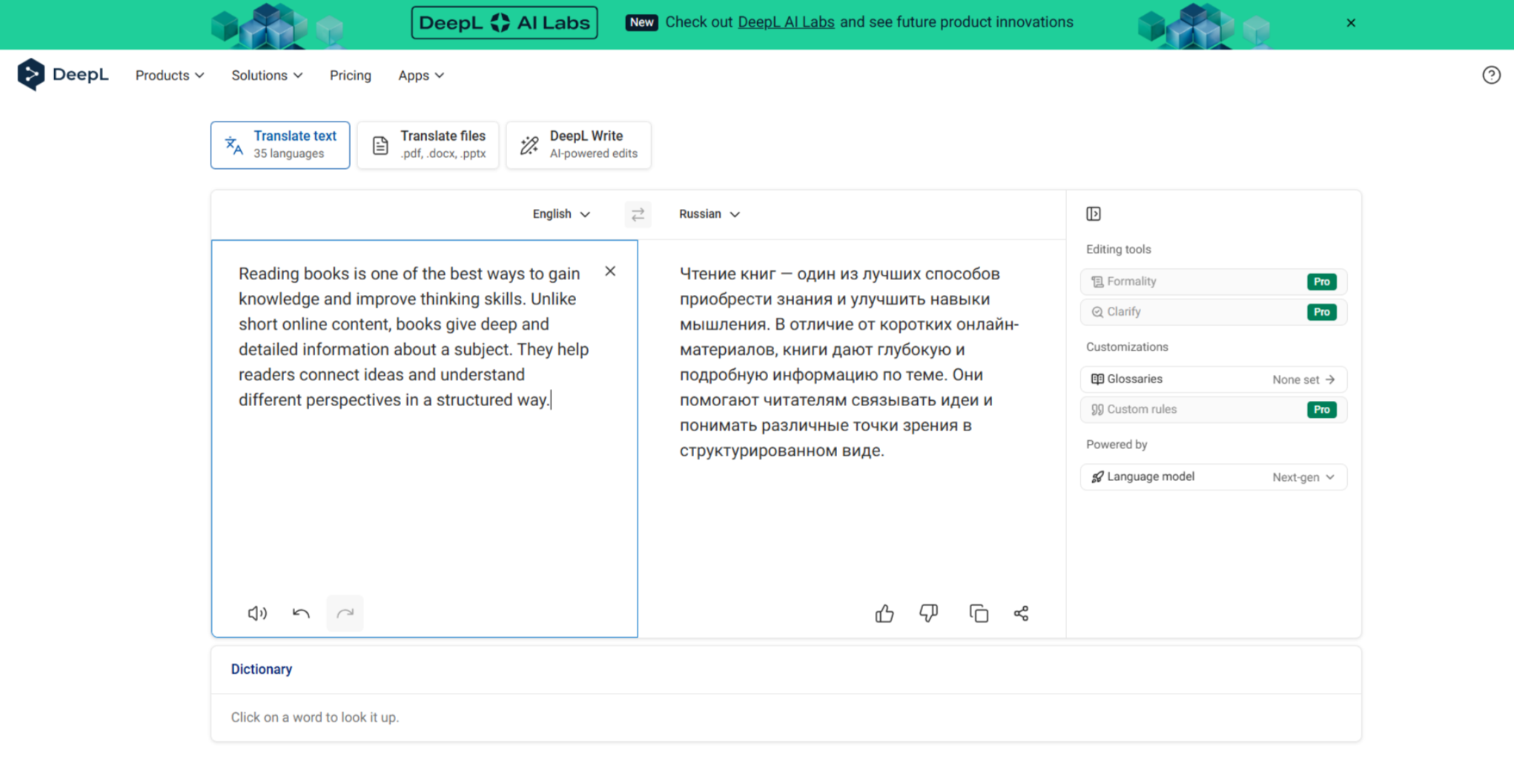
Task: Rate the translation negatively with thumbs down
Action: (x=929, y=613)
